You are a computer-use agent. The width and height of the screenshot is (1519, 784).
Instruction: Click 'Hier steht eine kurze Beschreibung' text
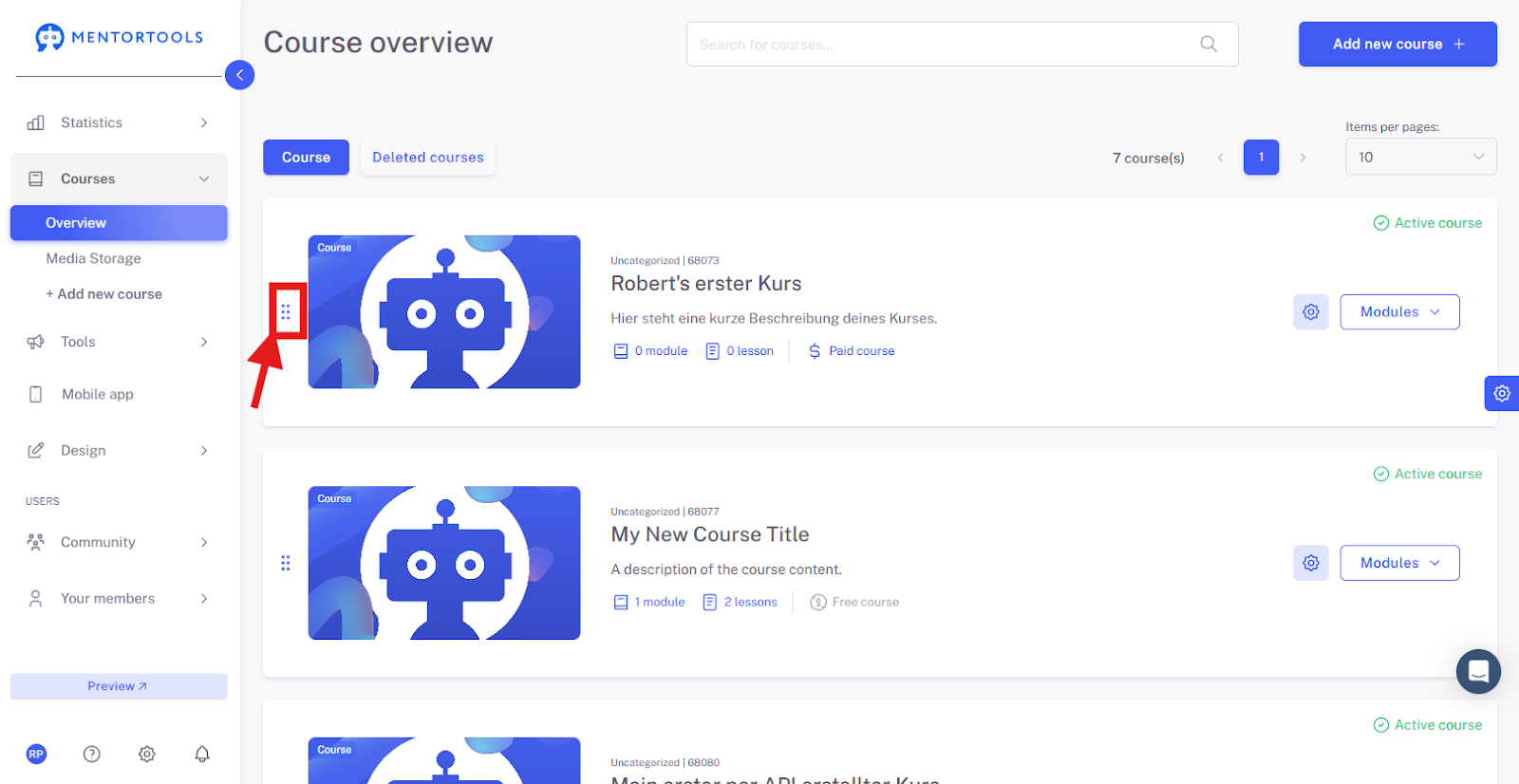point(774,318)
